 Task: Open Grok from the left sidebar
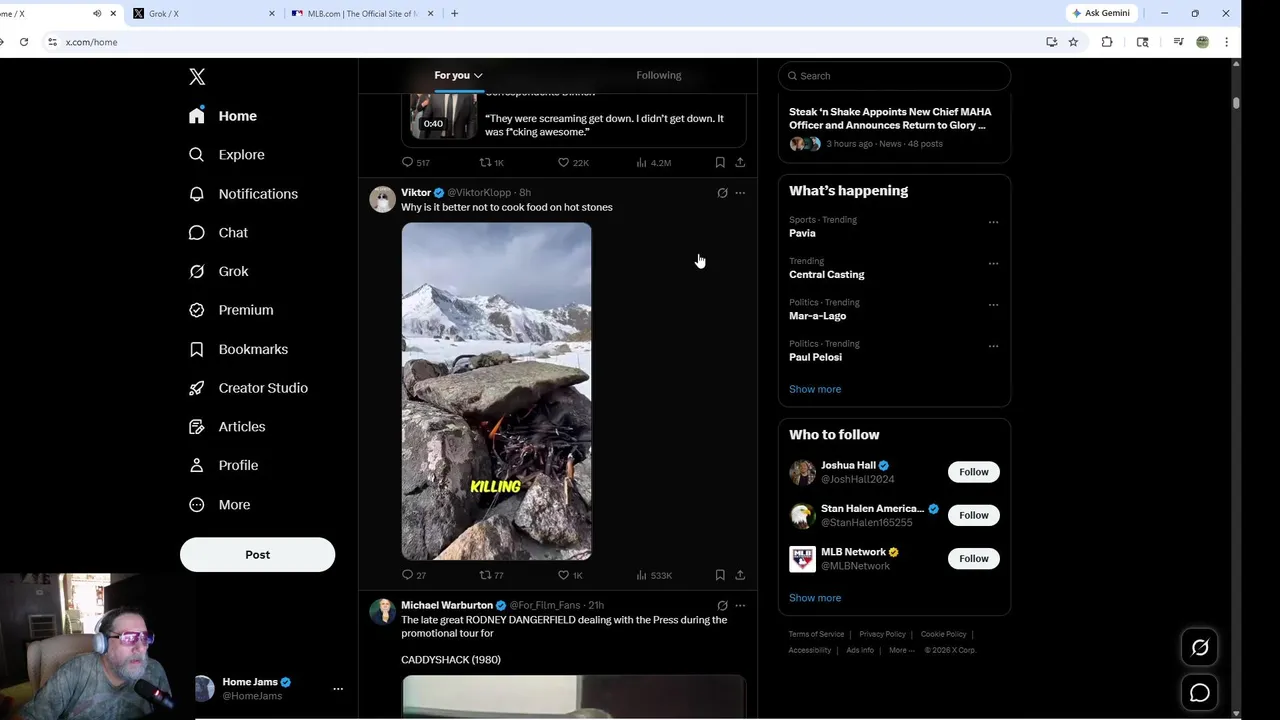click(x=219, y=271)
